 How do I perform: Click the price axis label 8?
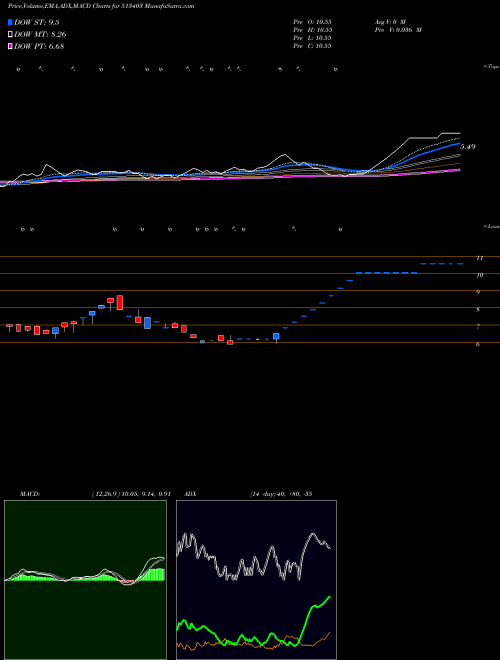point(478,310)
